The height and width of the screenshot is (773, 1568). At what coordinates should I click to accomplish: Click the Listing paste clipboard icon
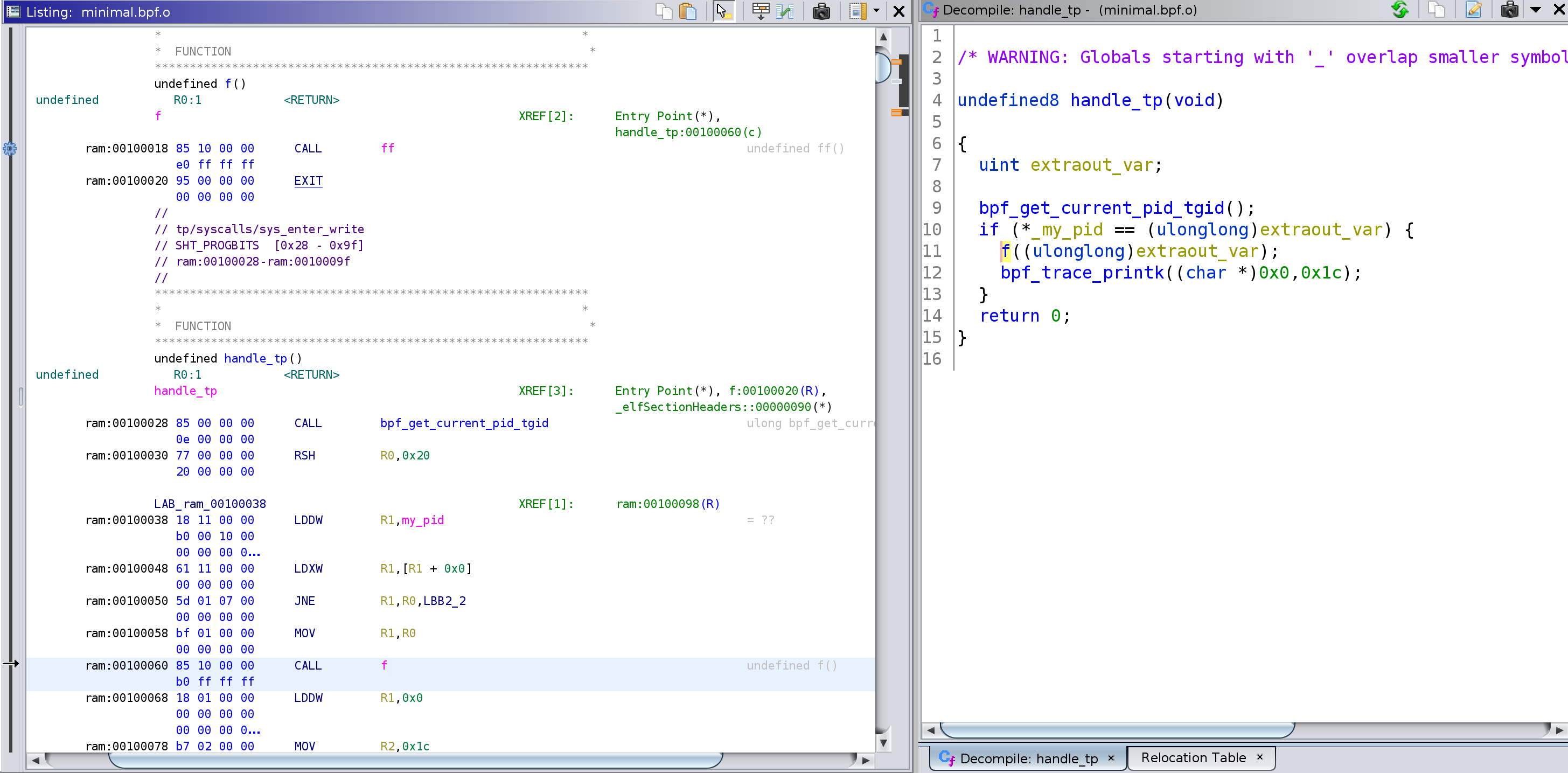click(688, 11)
